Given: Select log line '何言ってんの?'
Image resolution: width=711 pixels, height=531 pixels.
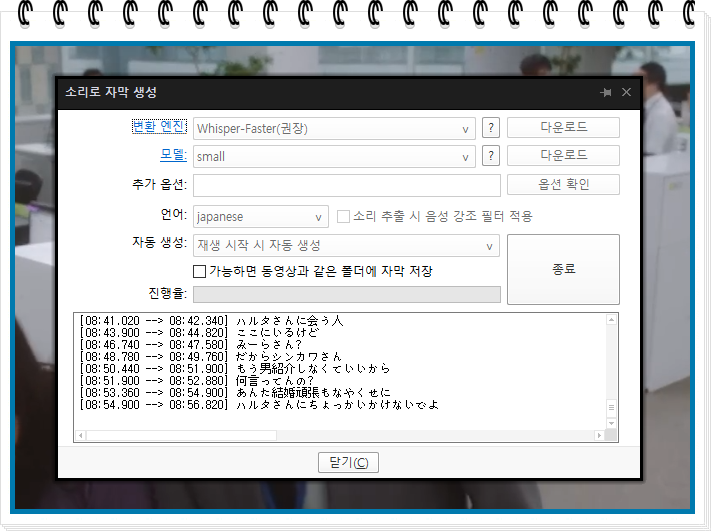Looking at the screenshot, I should pos(196,381).
